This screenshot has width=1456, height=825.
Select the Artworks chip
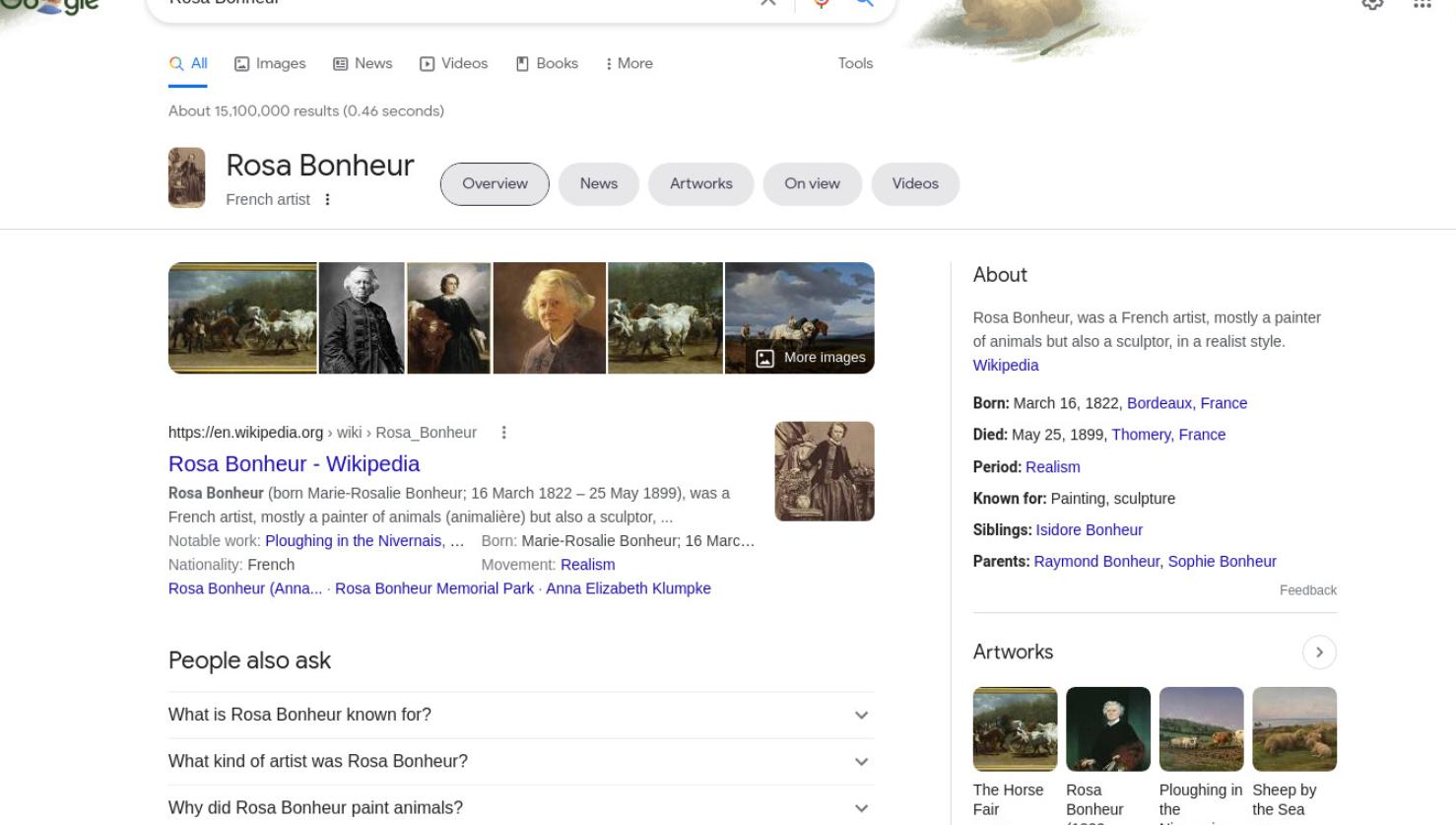coord(701,183)
